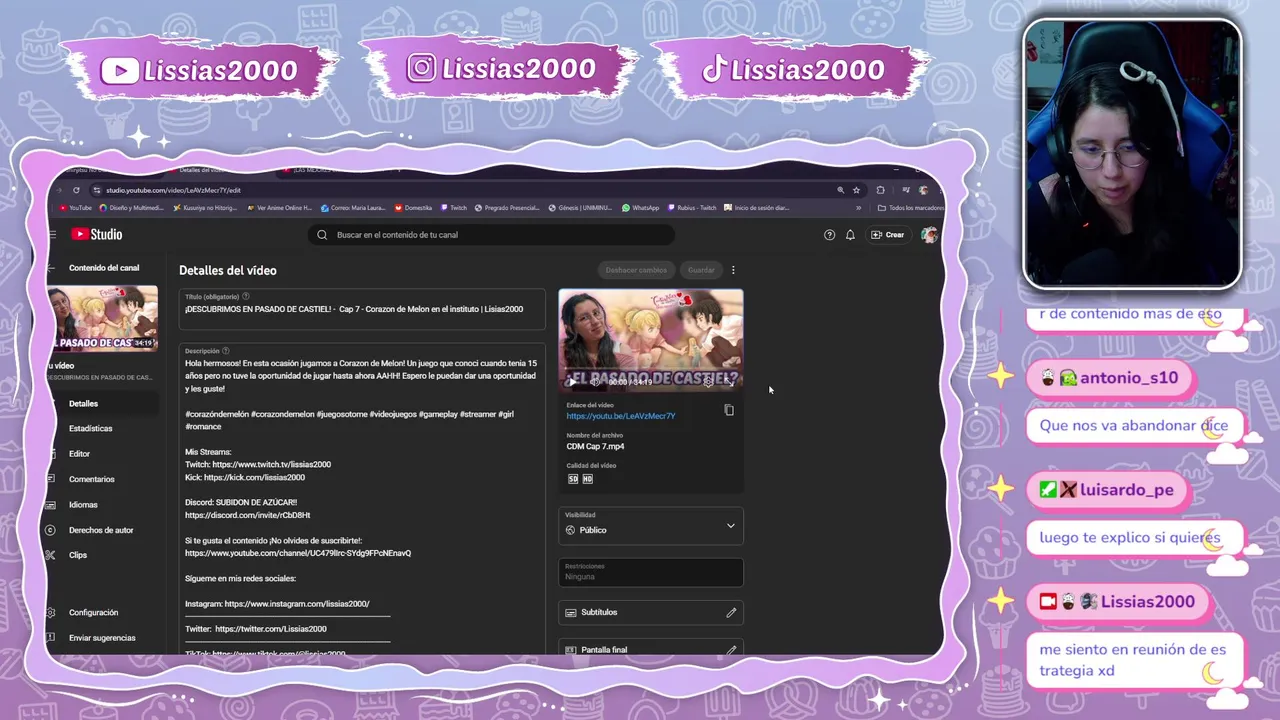1280x720 pixels.
Task: Open the youtu.be video link
Action: 620,416
